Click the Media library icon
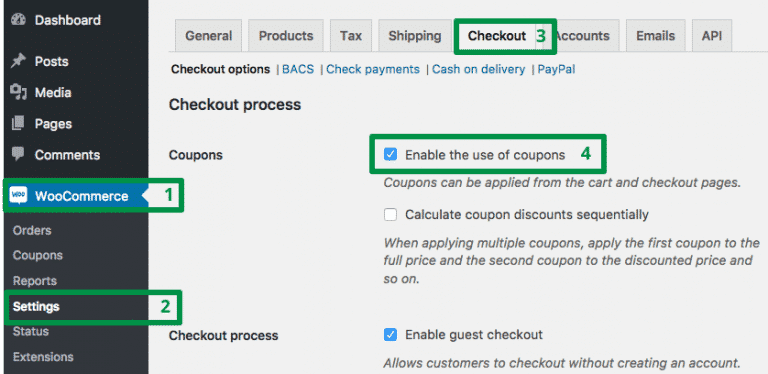768x374 pixels. [18, 93]
